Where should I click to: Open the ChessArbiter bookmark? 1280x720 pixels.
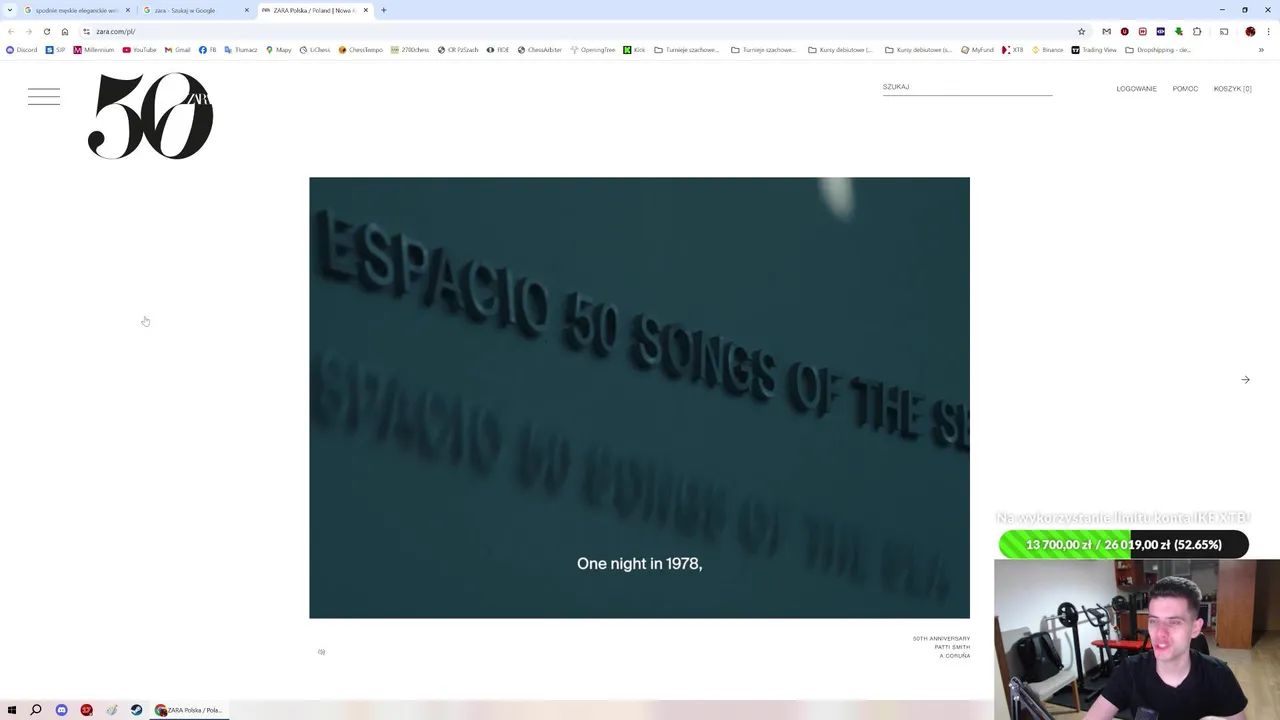pos(539,50)
